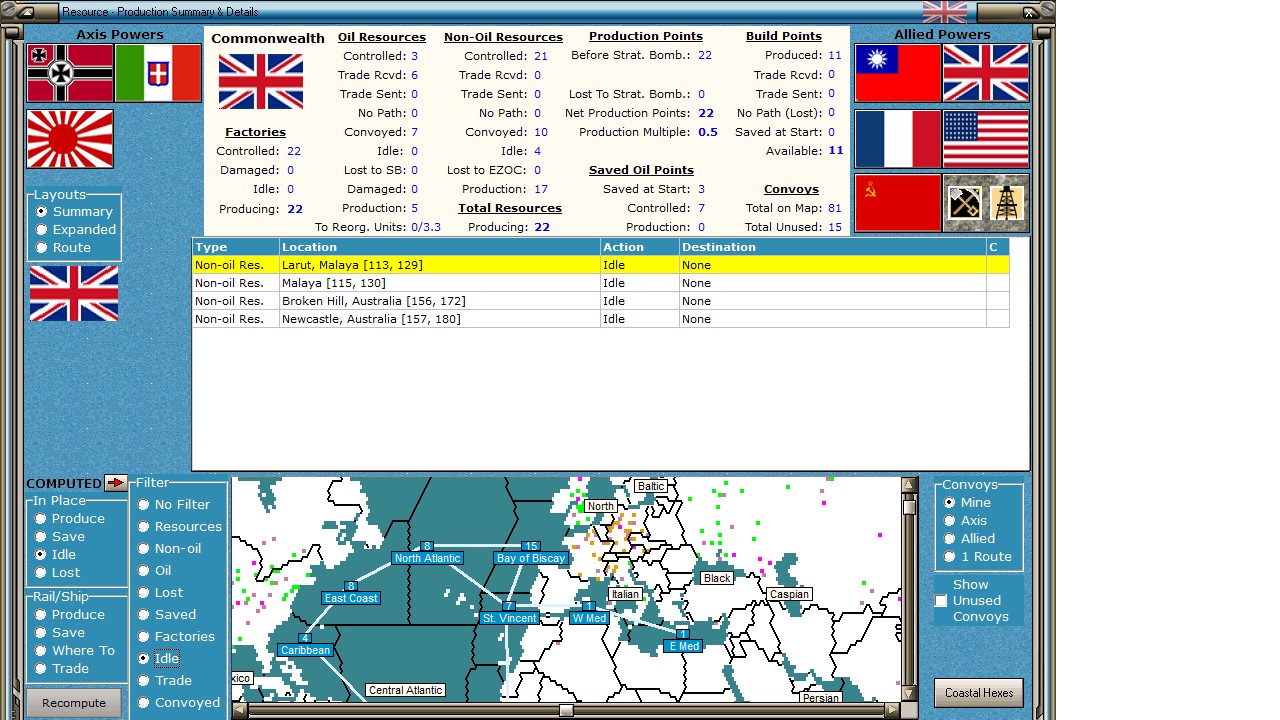Click the map horizontal scrollbar thumb
The image size is (1280, 720).
(566, 711)
